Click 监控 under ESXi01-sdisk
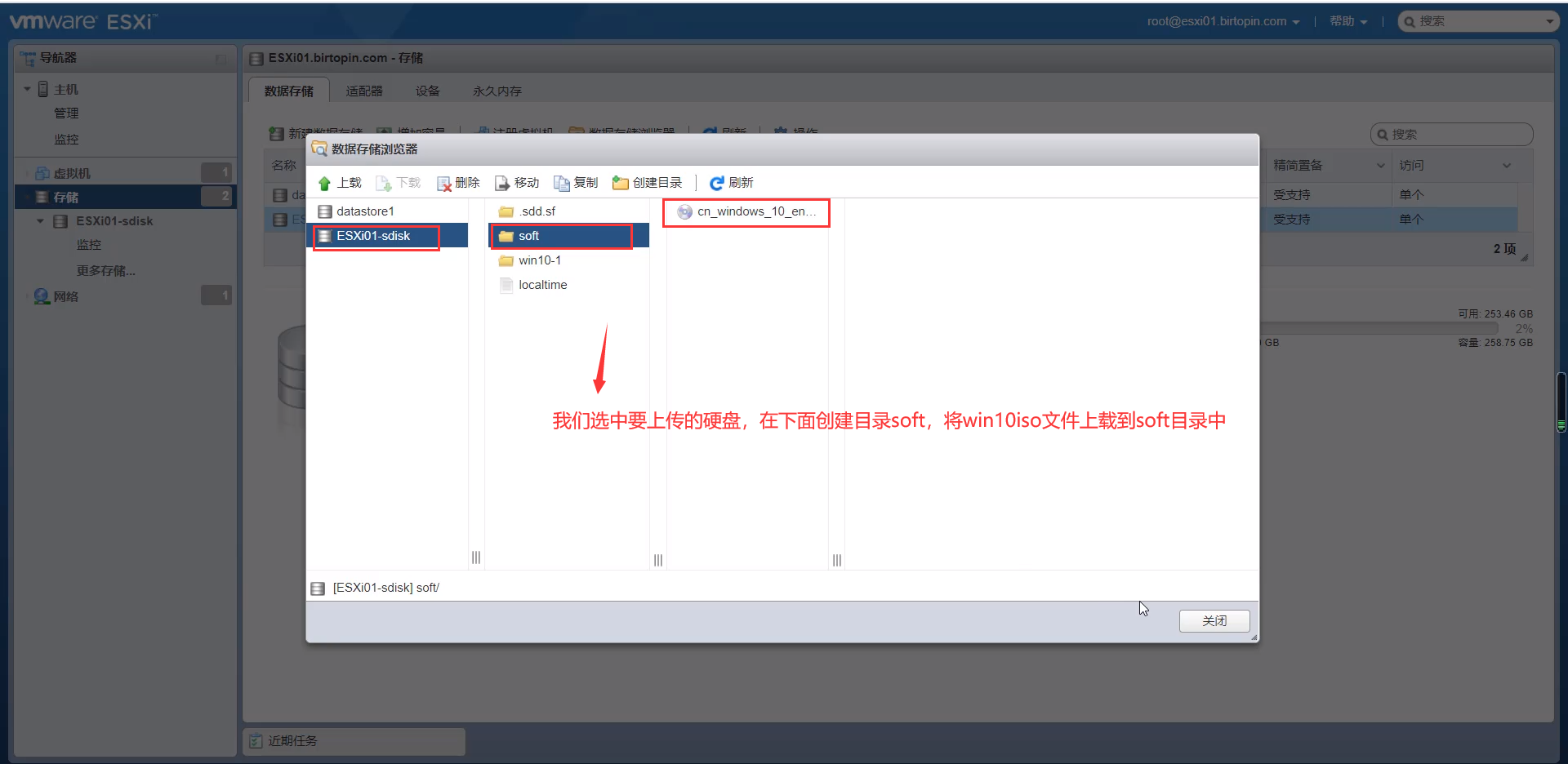Image resolution: width=1568 pixels, height=764 pixels. click(89, 245)
